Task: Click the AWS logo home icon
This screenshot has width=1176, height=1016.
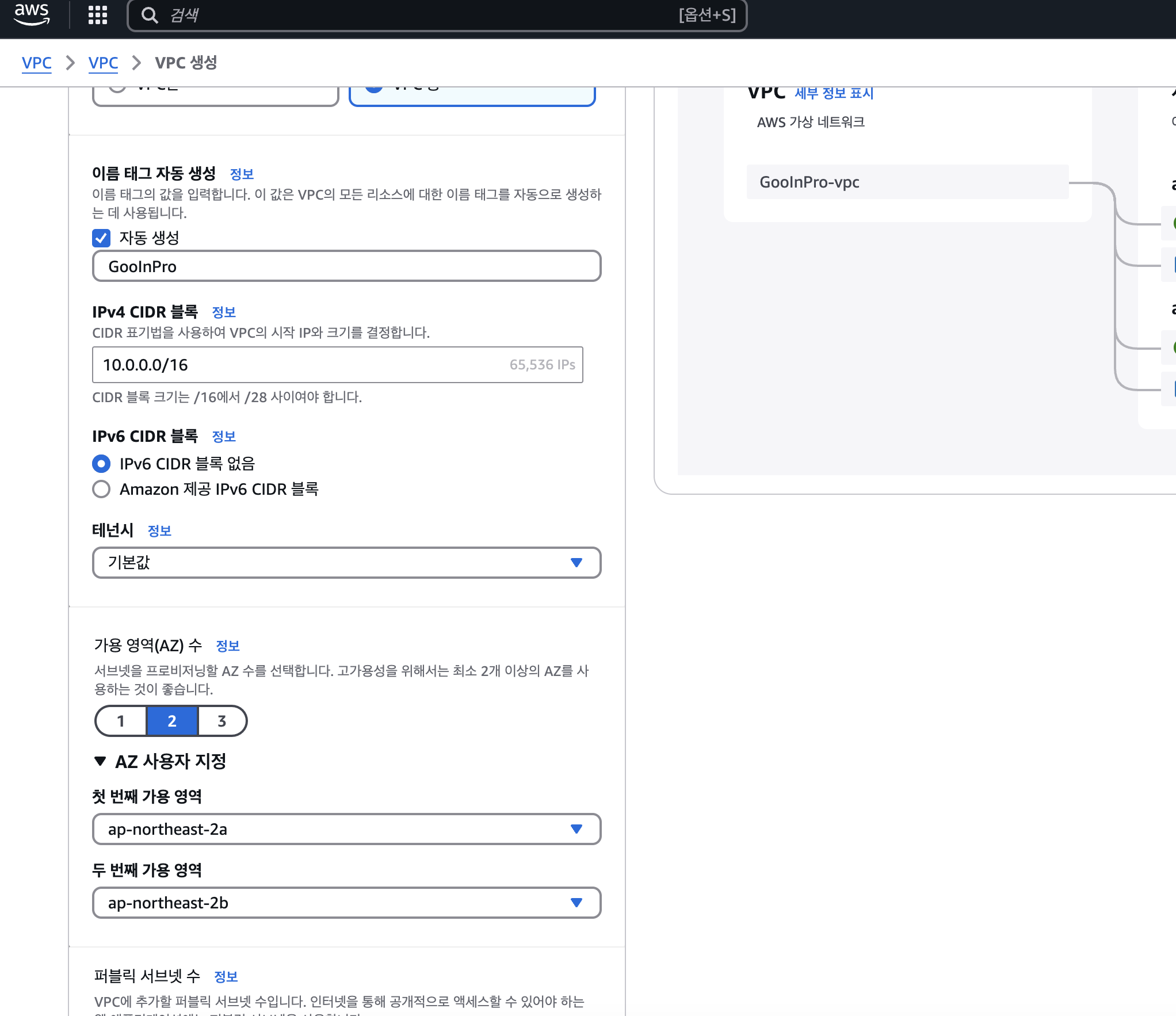Action: (x=32, y=14)
